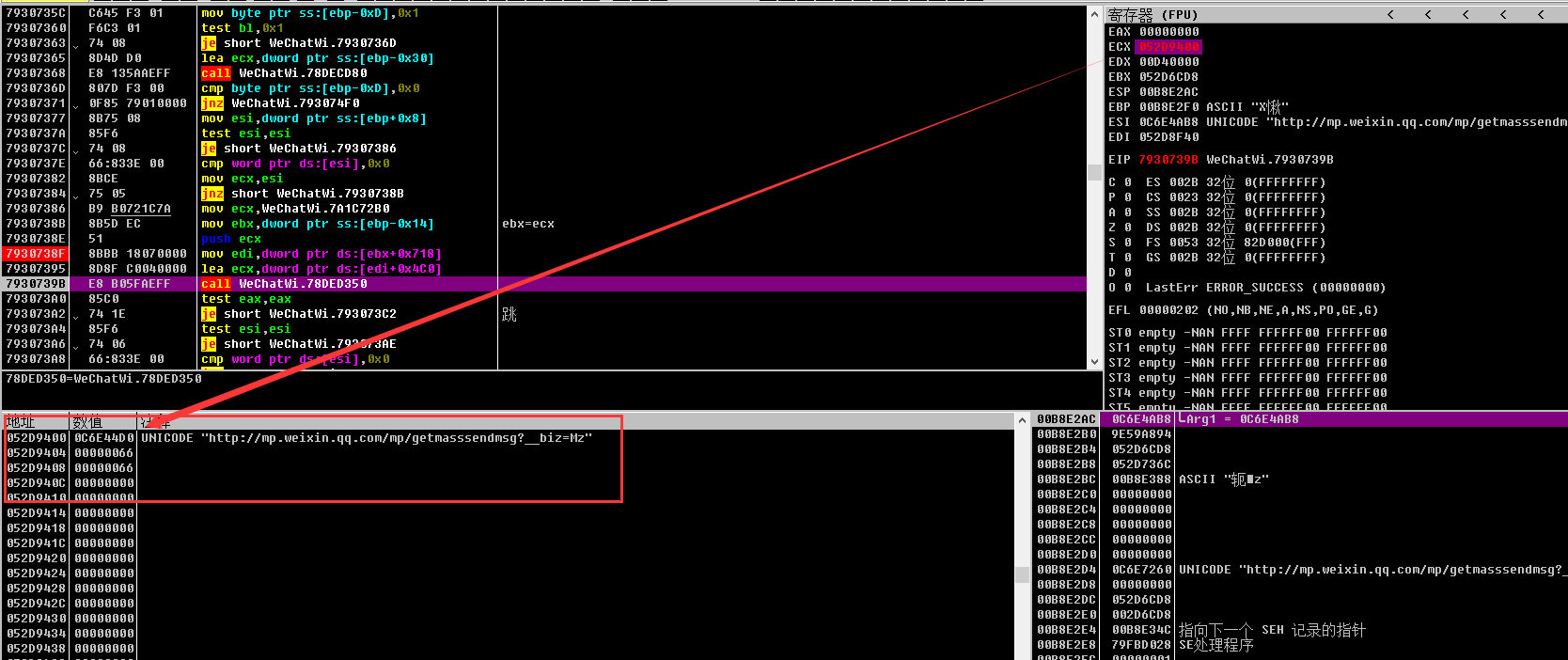Select dump row at address 052D9400
The width and height of the screenshot is (1568, 660).
[x=508, y=438]
